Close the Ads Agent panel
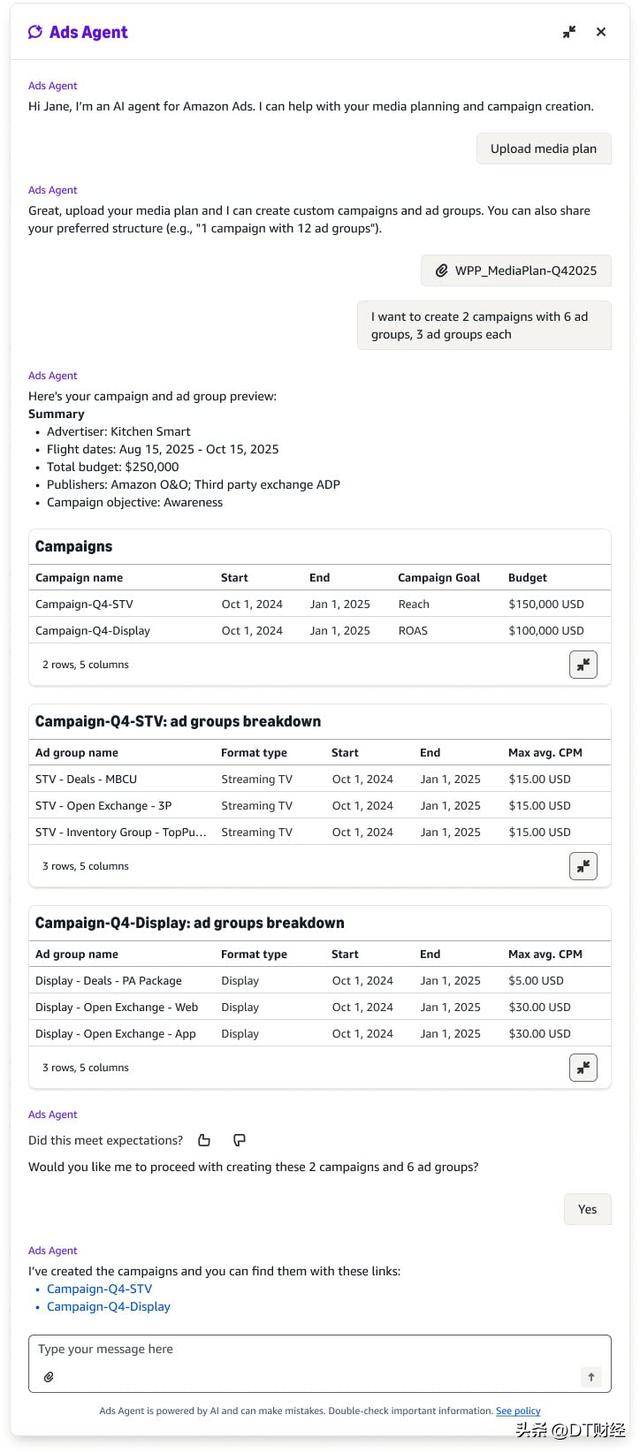The height and width of the screenshot is (1453, 640). [x=601, y=32]
